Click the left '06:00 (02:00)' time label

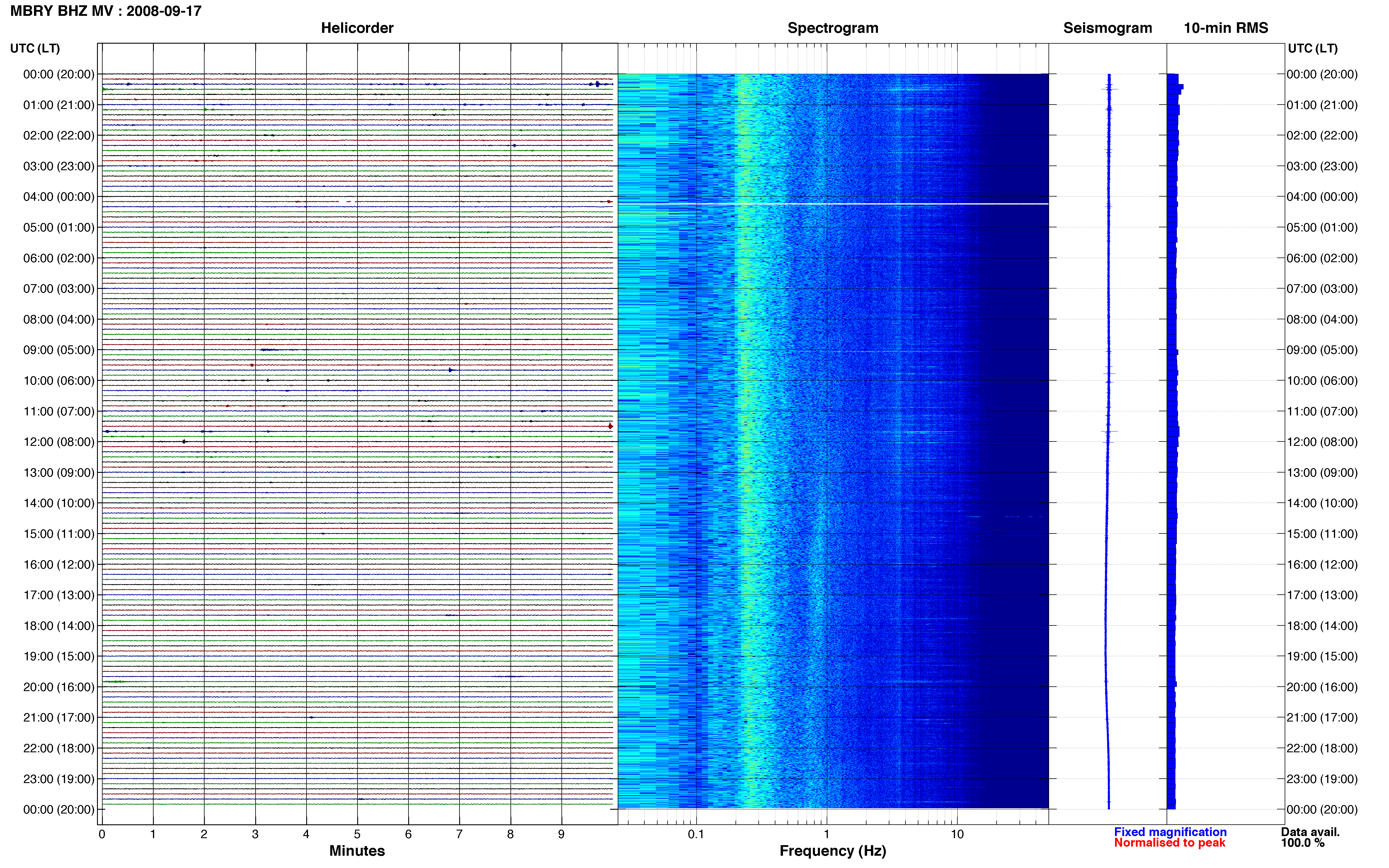click(x=59, y=258)
